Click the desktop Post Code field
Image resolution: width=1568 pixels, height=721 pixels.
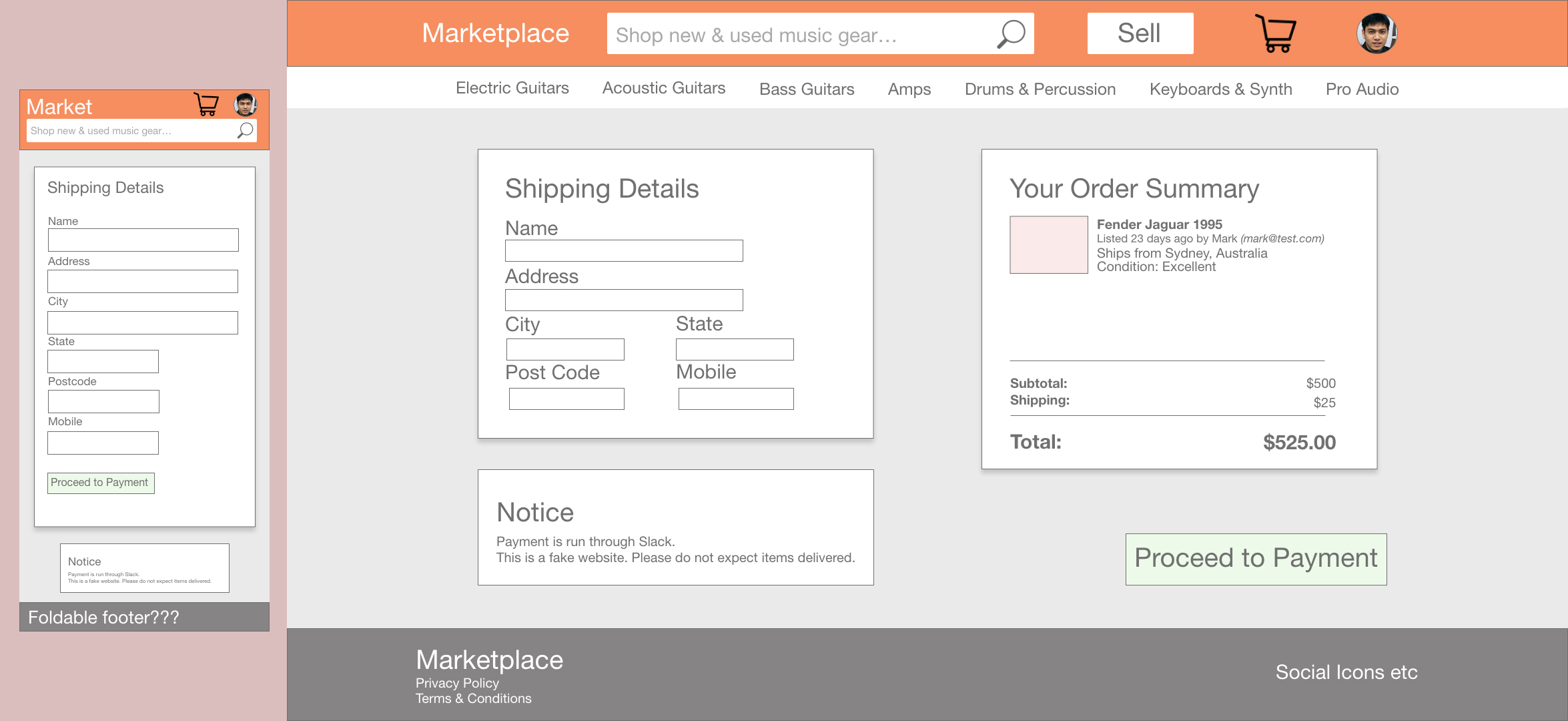[566, 399]
